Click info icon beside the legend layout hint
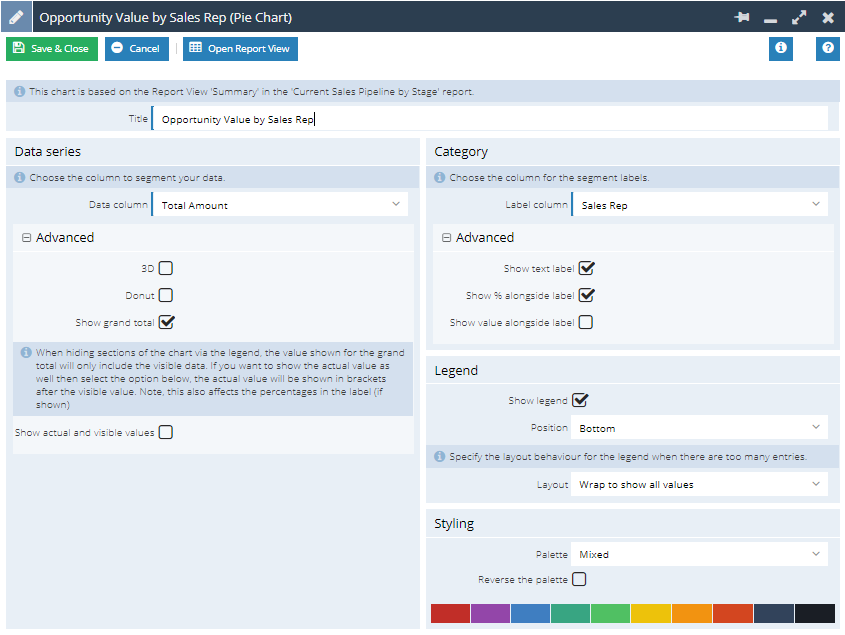The image size is (845, 635). click(440, 457)
